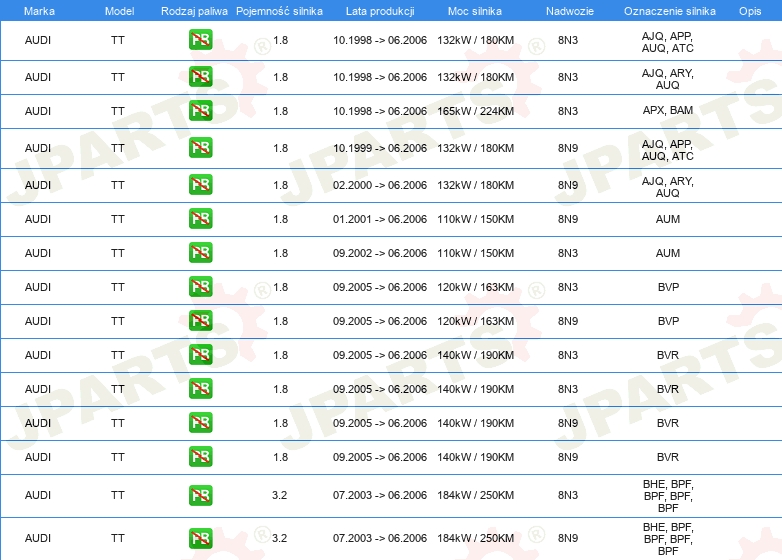The height and width of the screenshot is (560, 782).
Task: Select the BVP code in the 8N9 row
Action: 668,321
